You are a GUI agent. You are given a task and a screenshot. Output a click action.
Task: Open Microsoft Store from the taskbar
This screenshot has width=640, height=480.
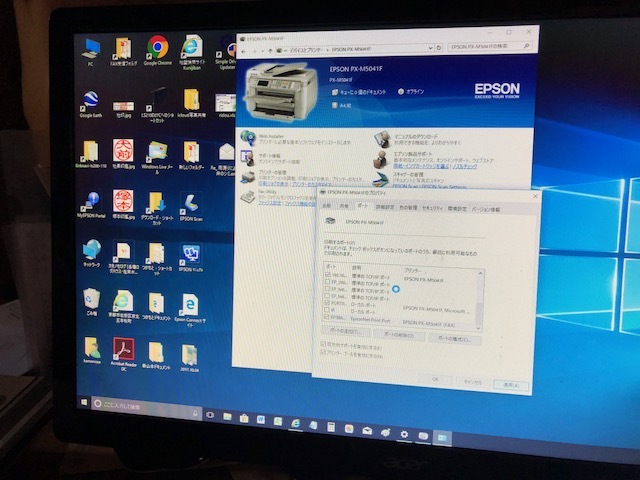(244, 418)
